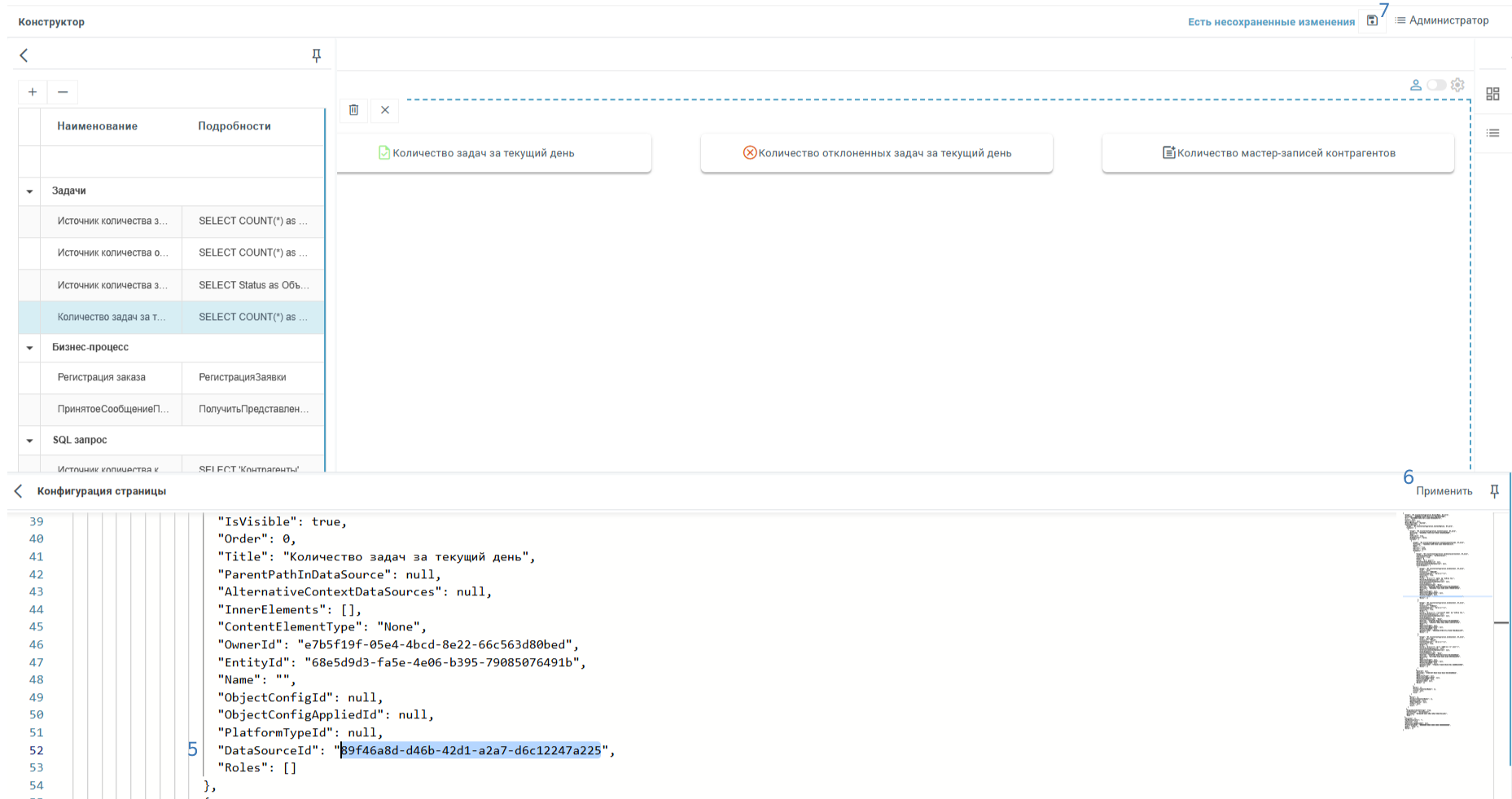1512x799 pixels.
Task: Collapse the Задачи tree section
Action: coord(29,191)
